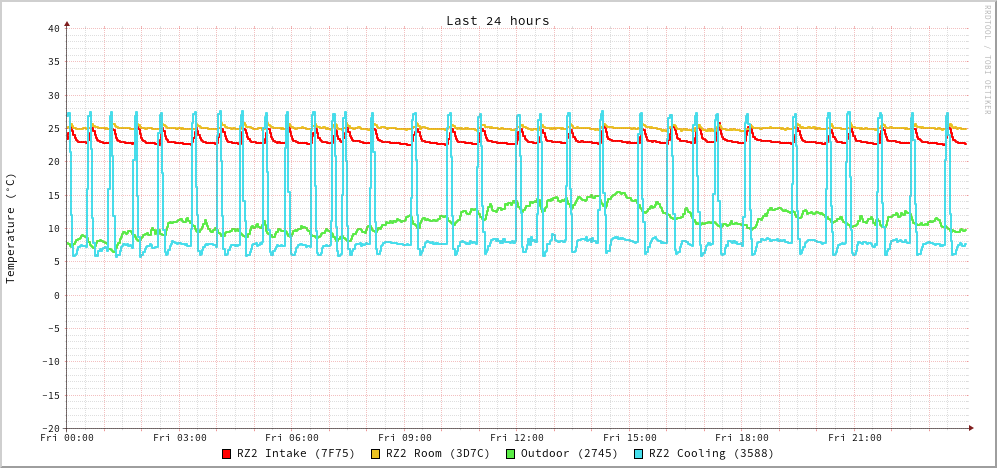Image resolution: width=997 pixels, height=468 pixels.
Task: Click the cyan RZ2 Cooling legend swatch
Action: pos(638,454)
